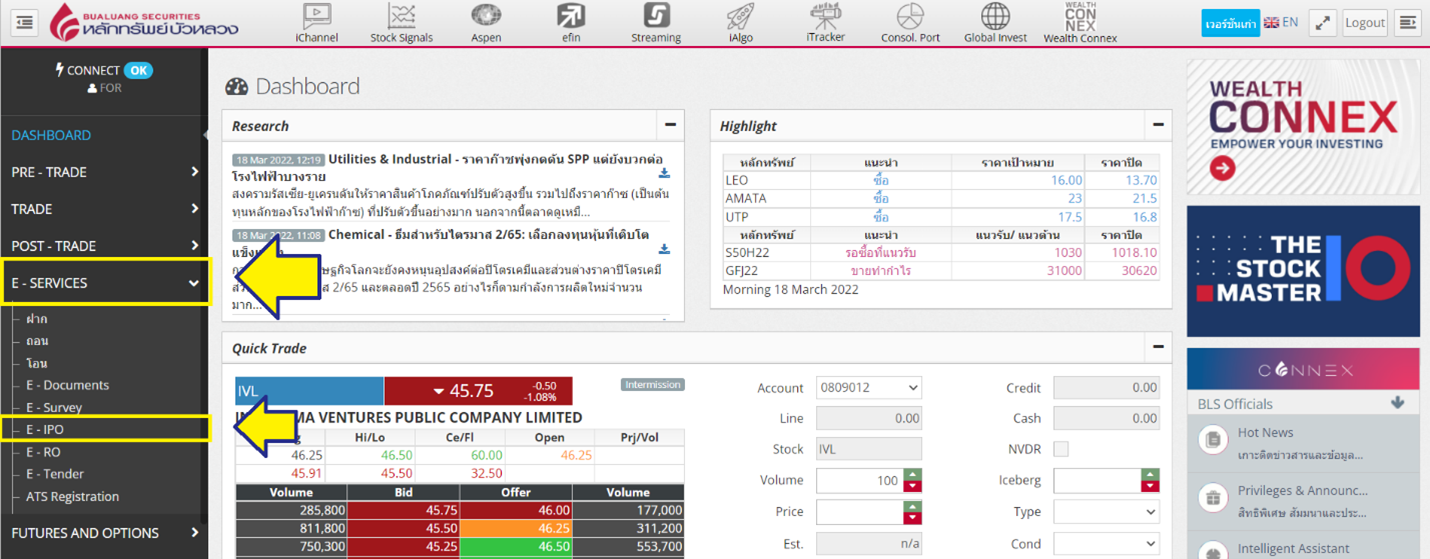
Task: Collapse the Quick Trade panel
Action: click(x=1158, y=347)
